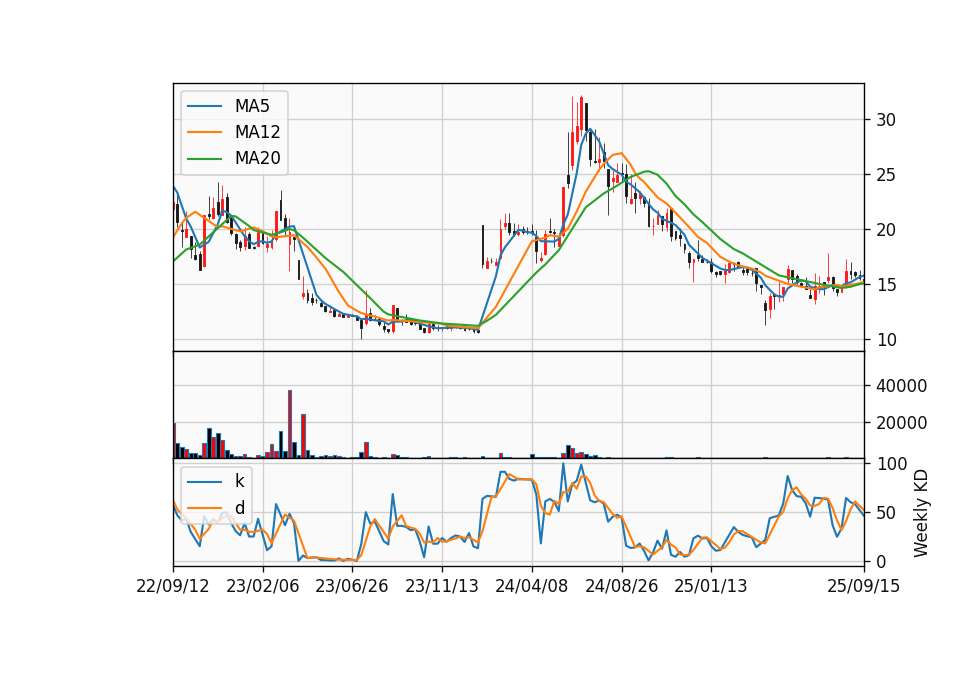The image size is (960, 690).
Task: Click the 23/06/26 date tick label
Action: (352, 586)
